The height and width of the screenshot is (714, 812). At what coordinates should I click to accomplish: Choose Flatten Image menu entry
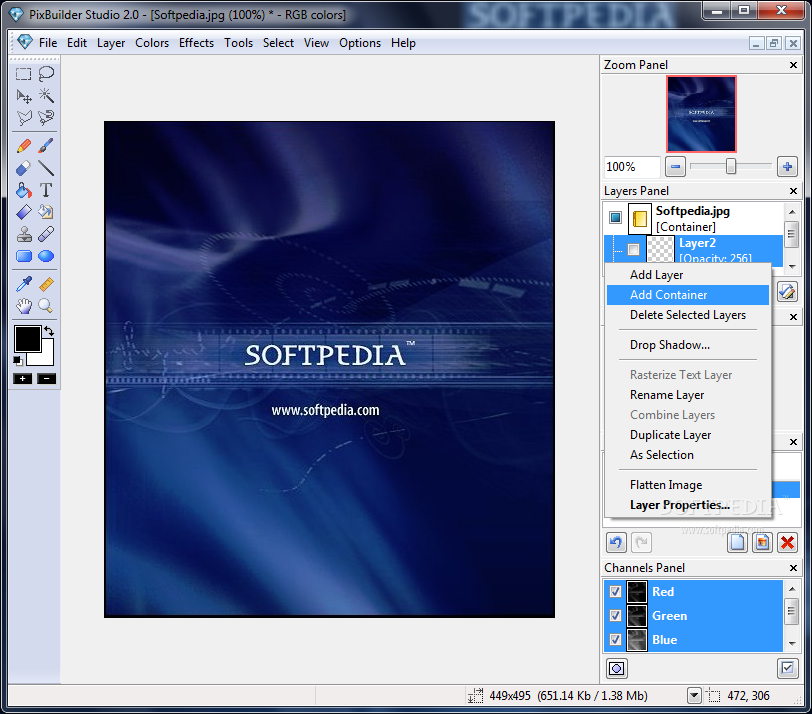[x=688, y=485]
